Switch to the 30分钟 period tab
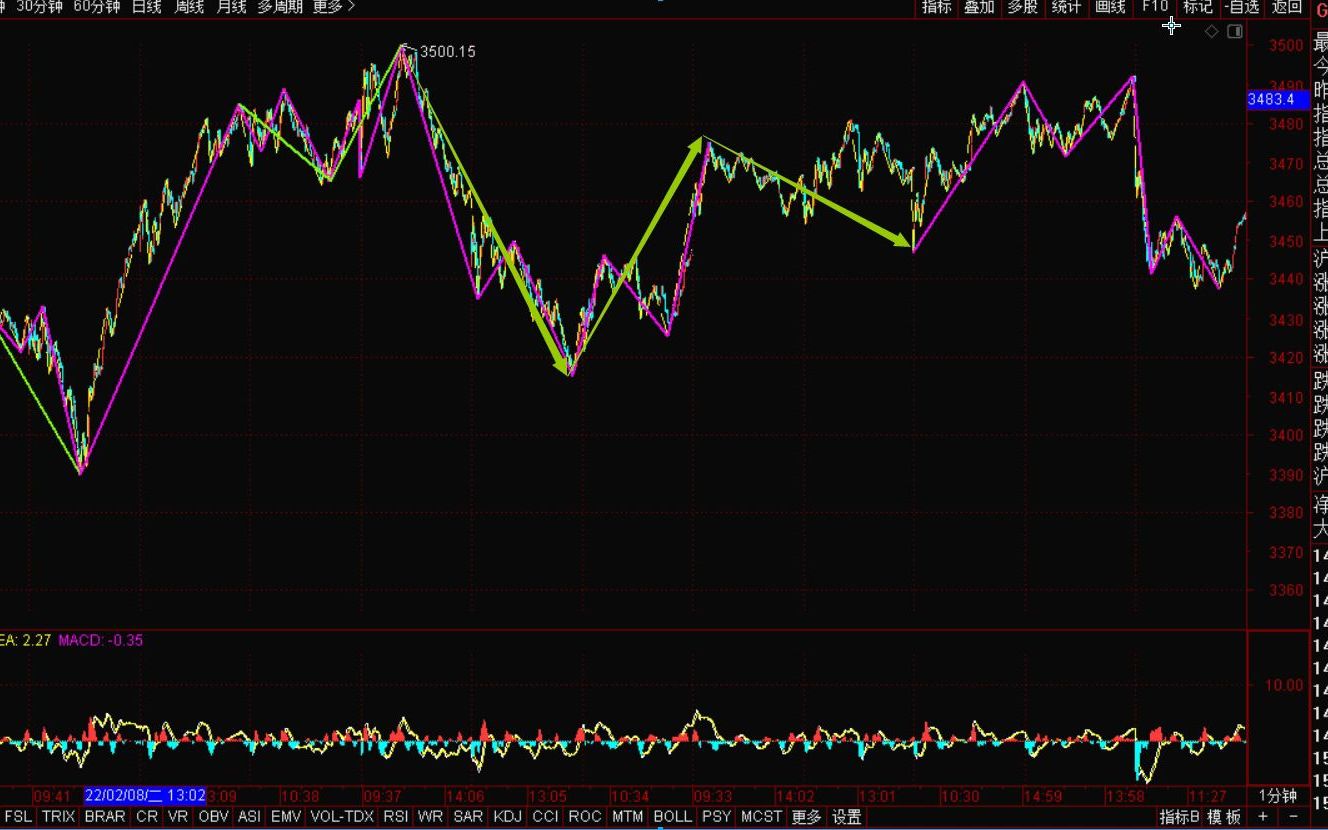The image size is (1328, 830). point(40,7)
